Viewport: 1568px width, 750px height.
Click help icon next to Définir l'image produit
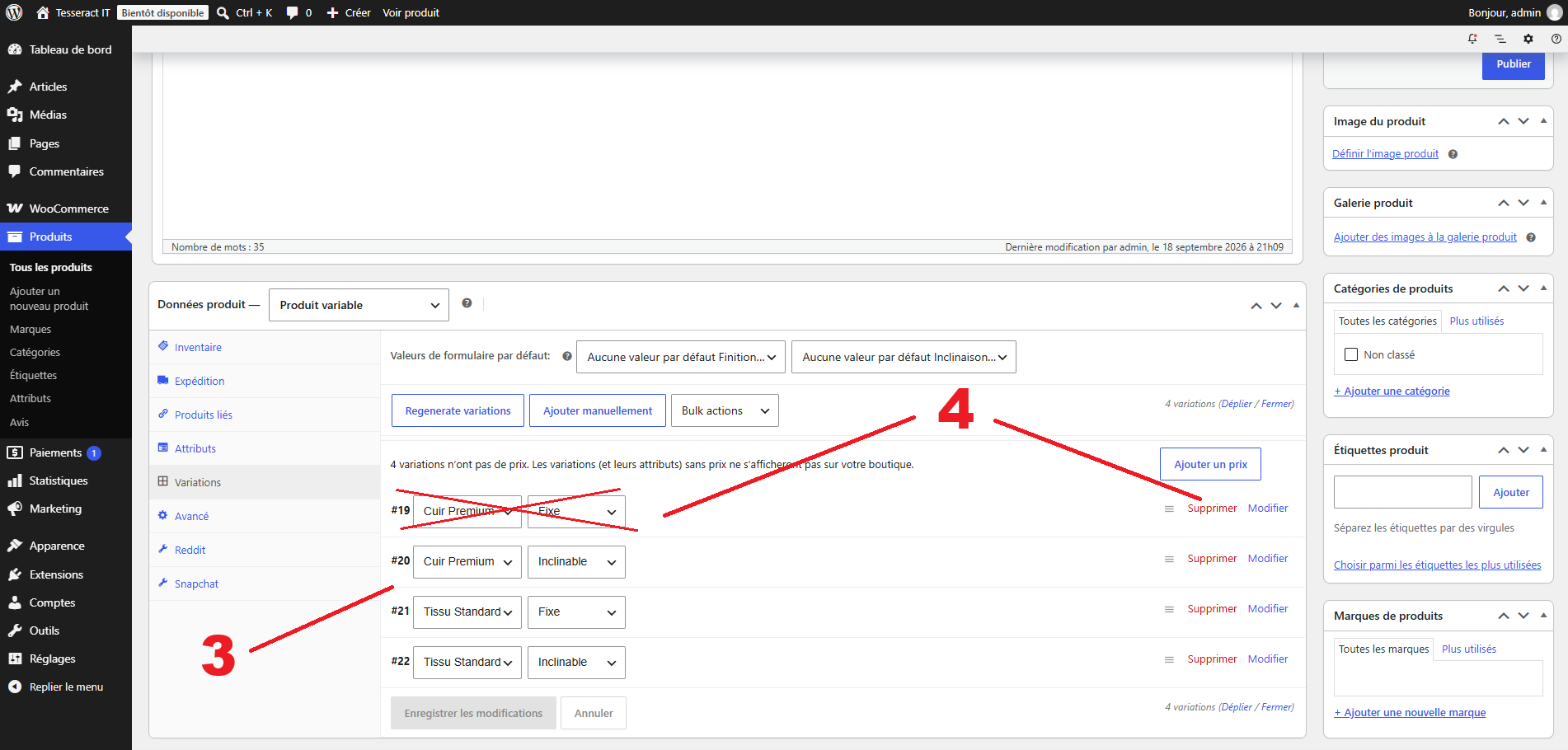[1453, 154]
